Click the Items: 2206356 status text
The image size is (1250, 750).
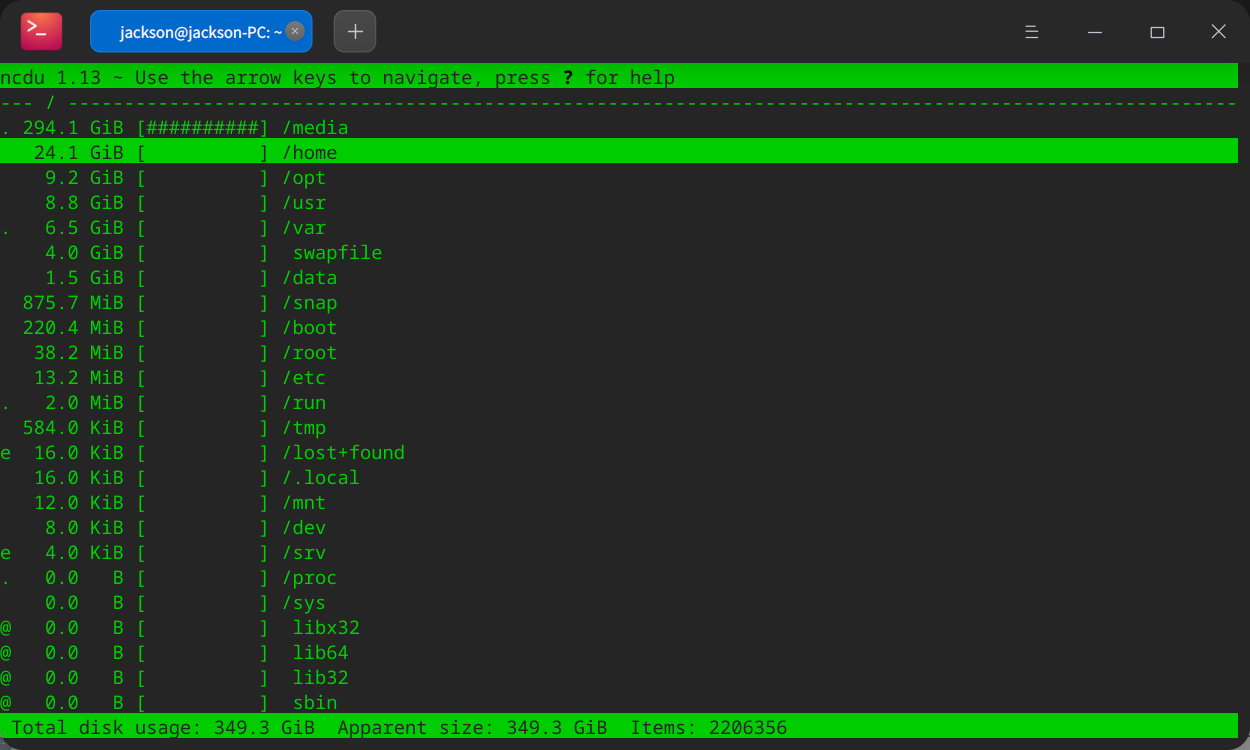(709, 728)
